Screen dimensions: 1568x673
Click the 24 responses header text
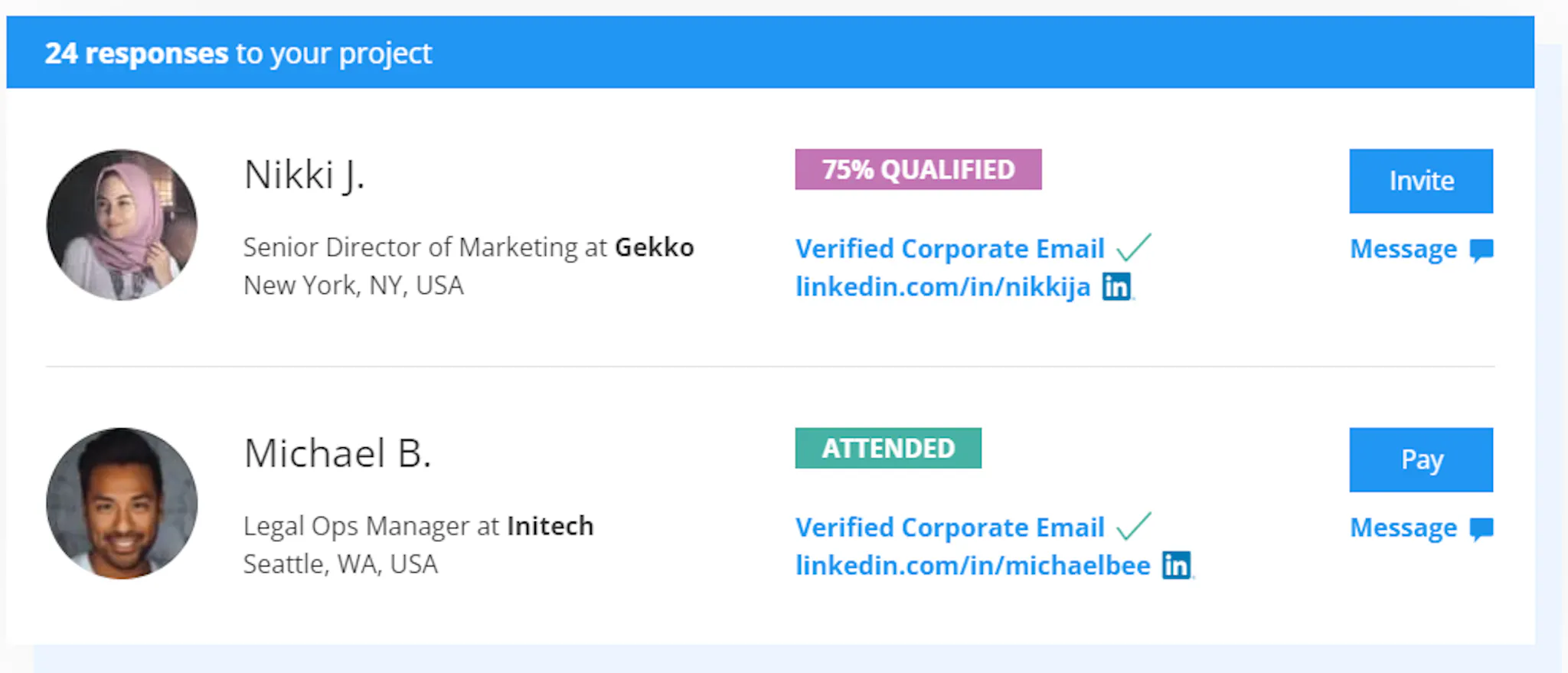coord(238,54)
